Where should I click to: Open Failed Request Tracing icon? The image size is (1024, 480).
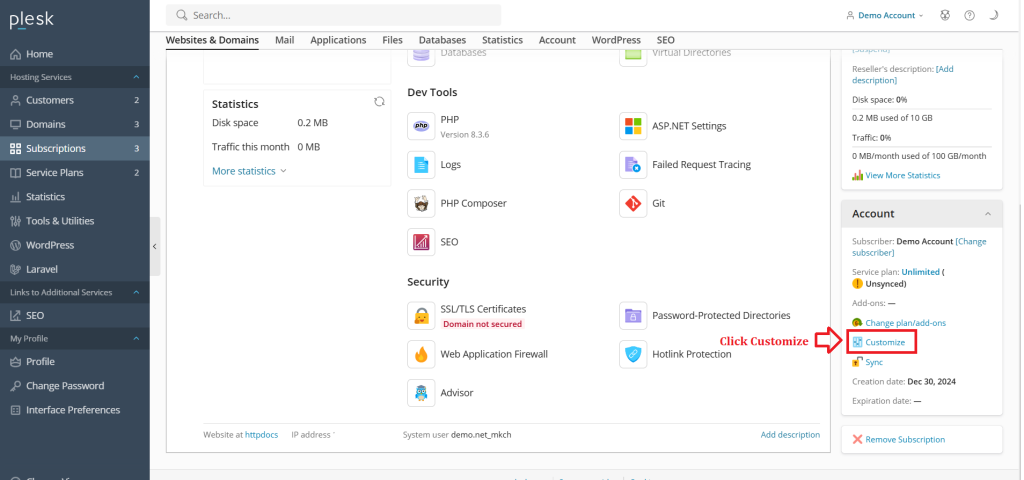pyautogui.click(x=633, y=165)
